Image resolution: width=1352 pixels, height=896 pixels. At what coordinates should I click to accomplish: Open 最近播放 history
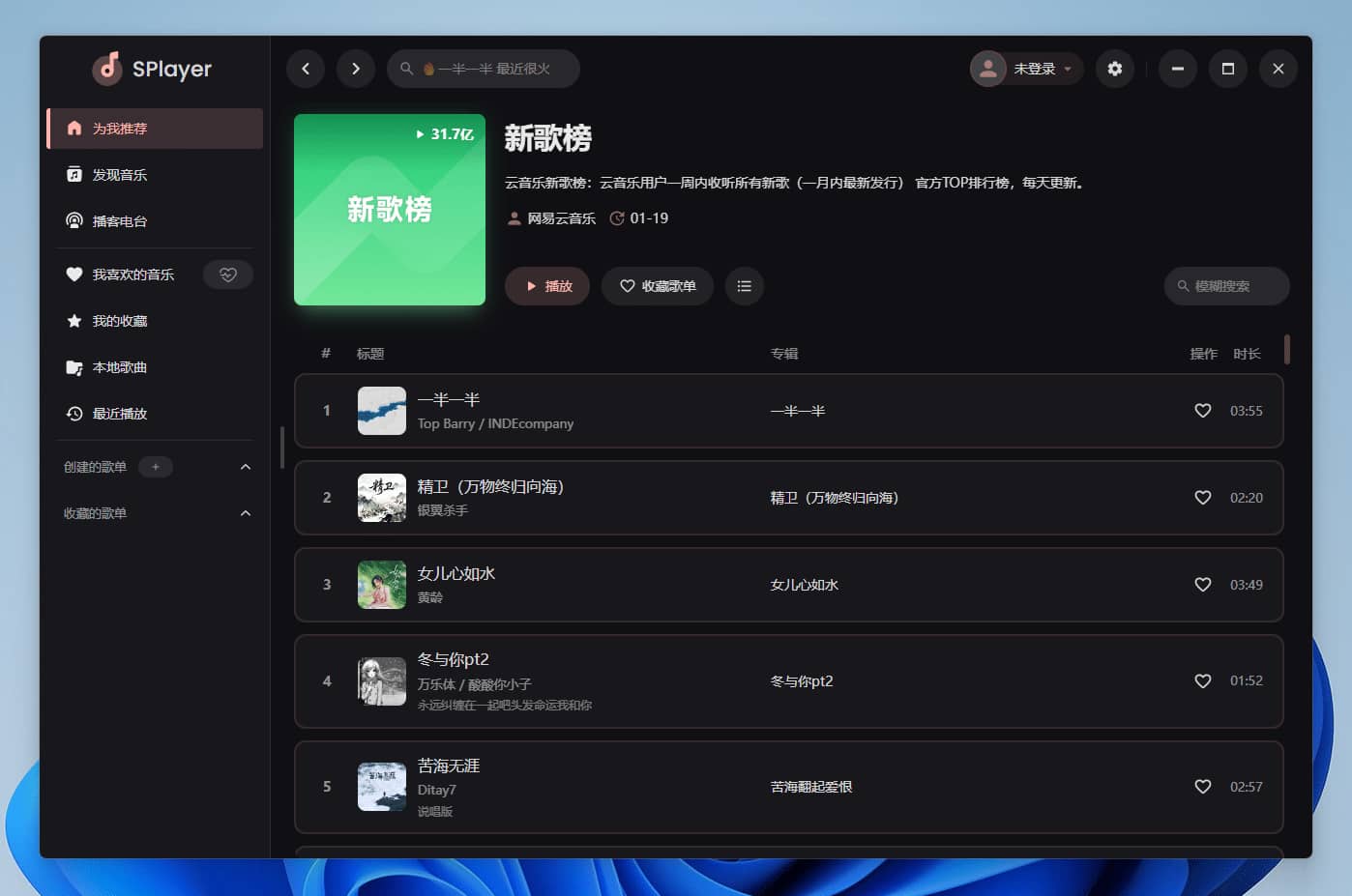pyautogui.click(x=118, y=414)
